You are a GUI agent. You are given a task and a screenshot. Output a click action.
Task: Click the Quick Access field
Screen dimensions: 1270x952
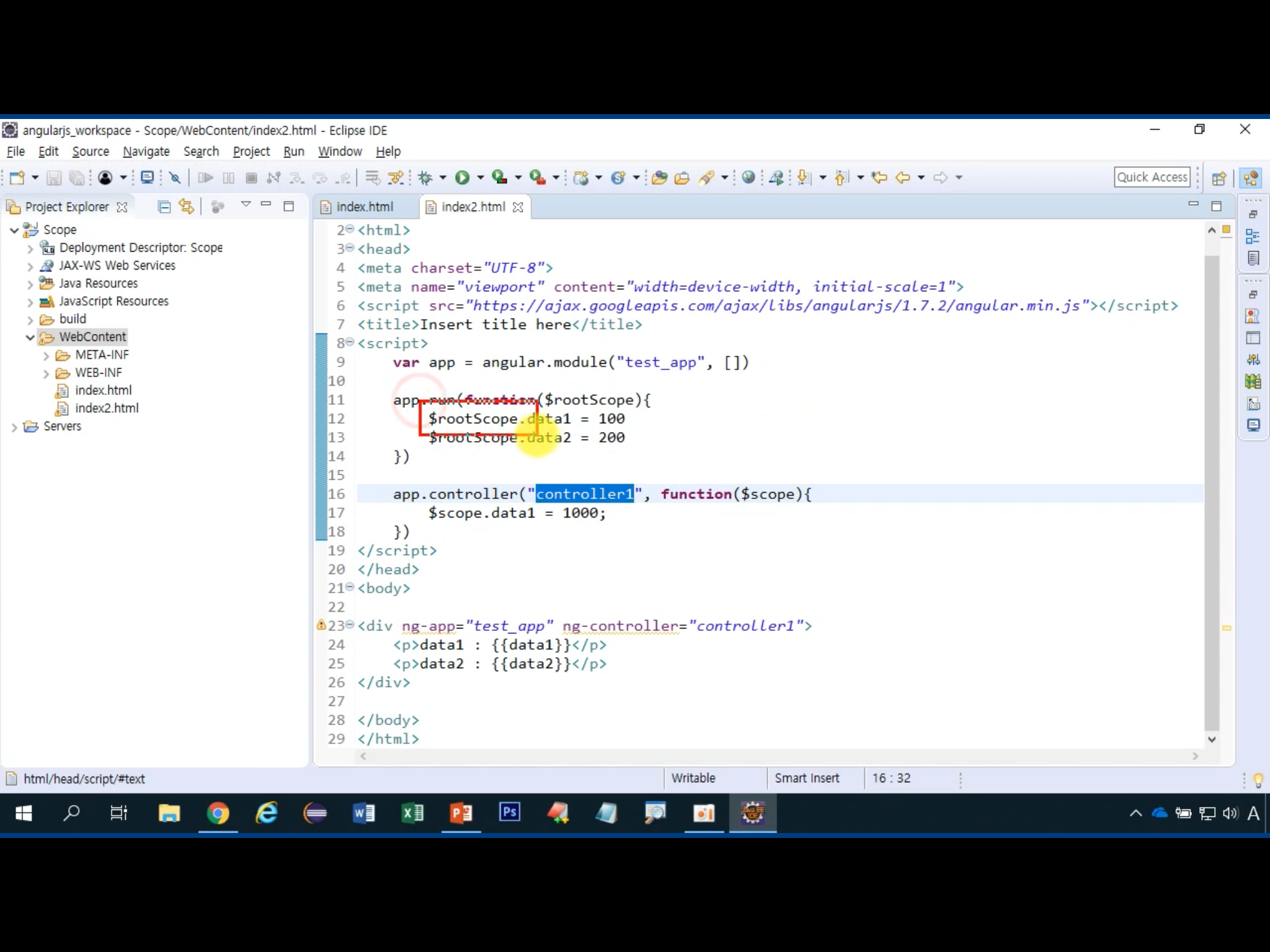point(1152,177)
